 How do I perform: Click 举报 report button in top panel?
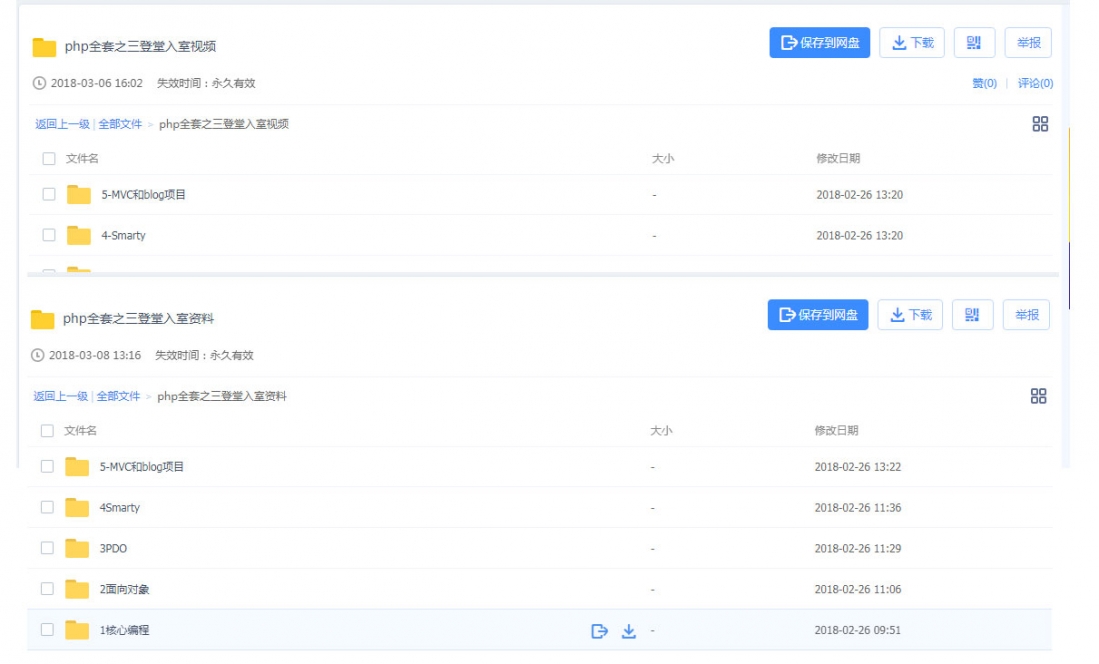coord(1028,43)
